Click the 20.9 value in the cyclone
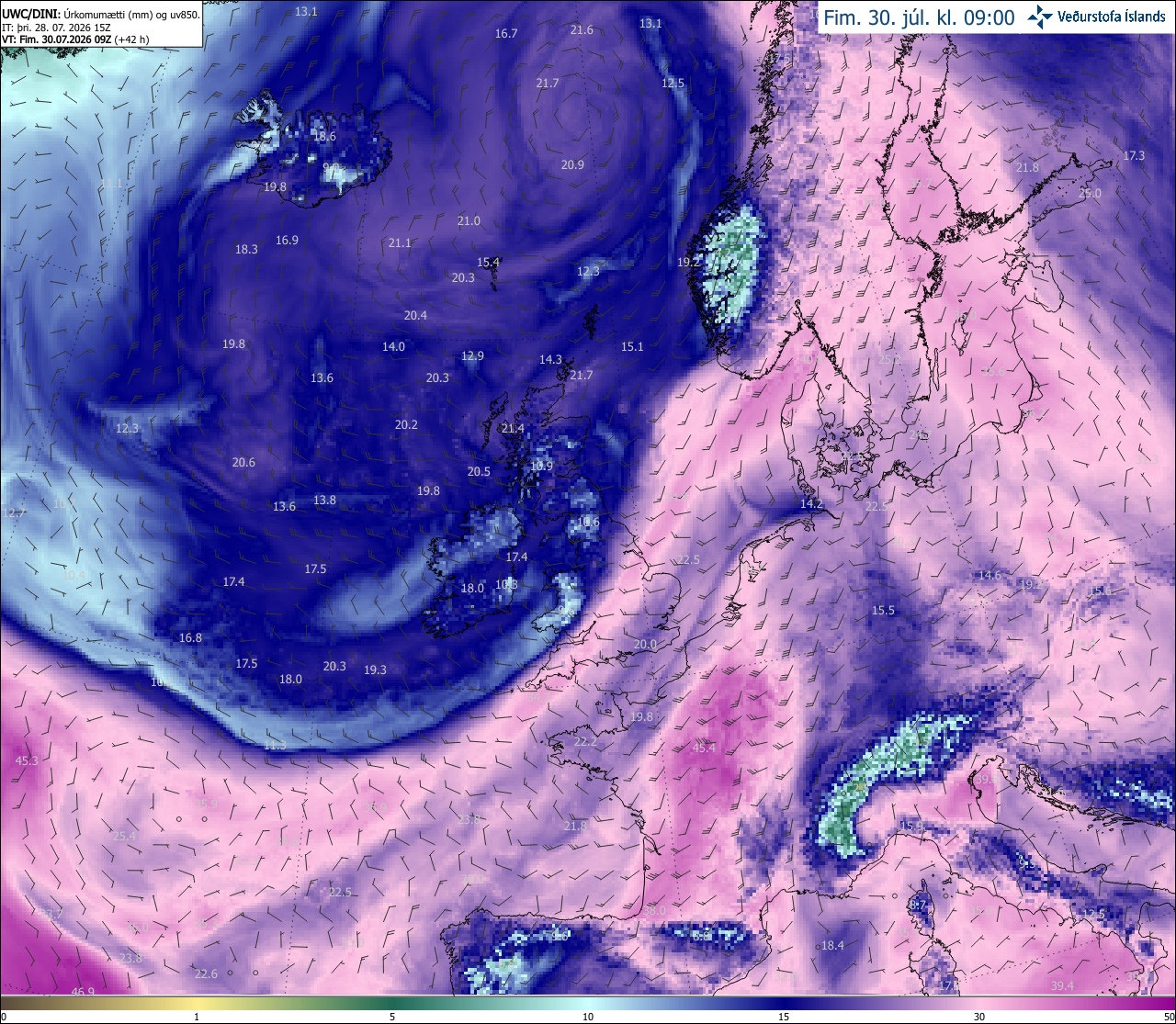The width and height of the screenshot is (1176, 1024). point(572,164)
